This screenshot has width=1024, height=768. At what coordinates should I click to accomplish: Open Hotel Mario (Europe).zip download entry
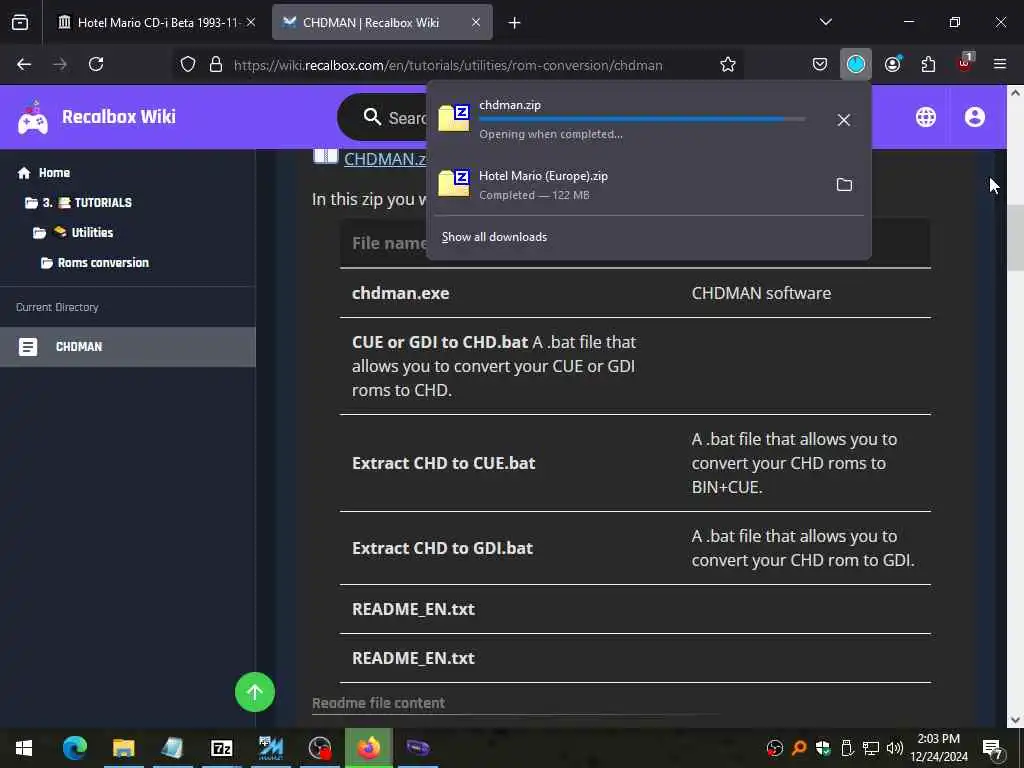click(627, 185)
